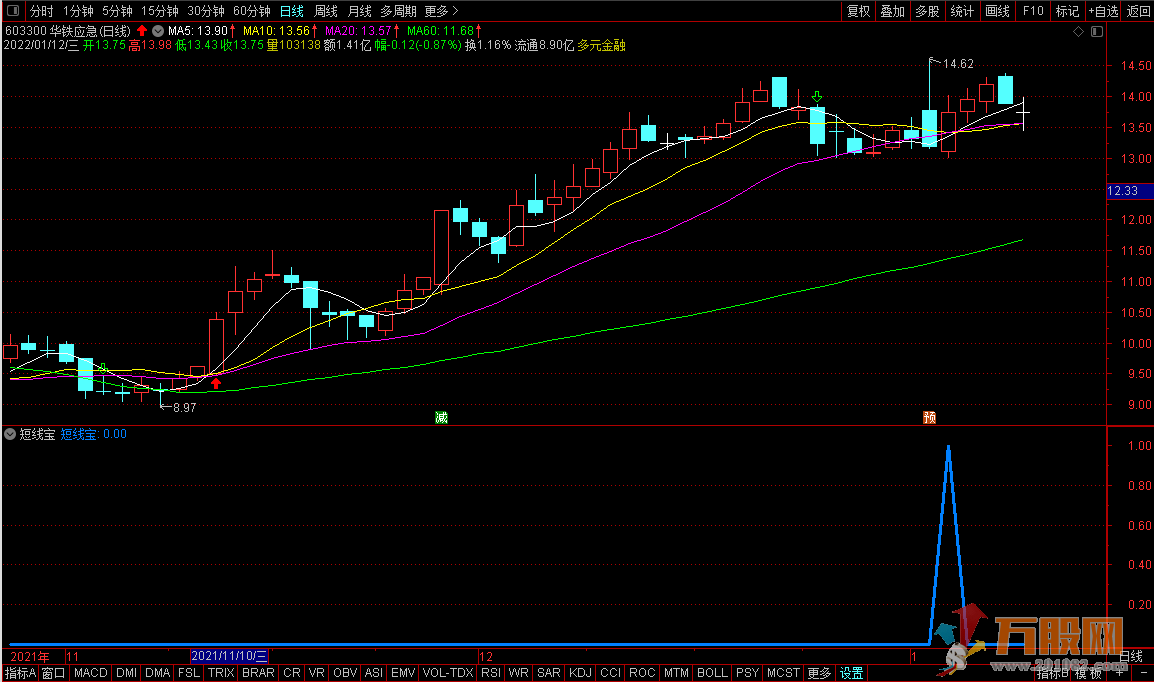
Task: Select the TRIX indicator
Action: [x=221, y=673]
